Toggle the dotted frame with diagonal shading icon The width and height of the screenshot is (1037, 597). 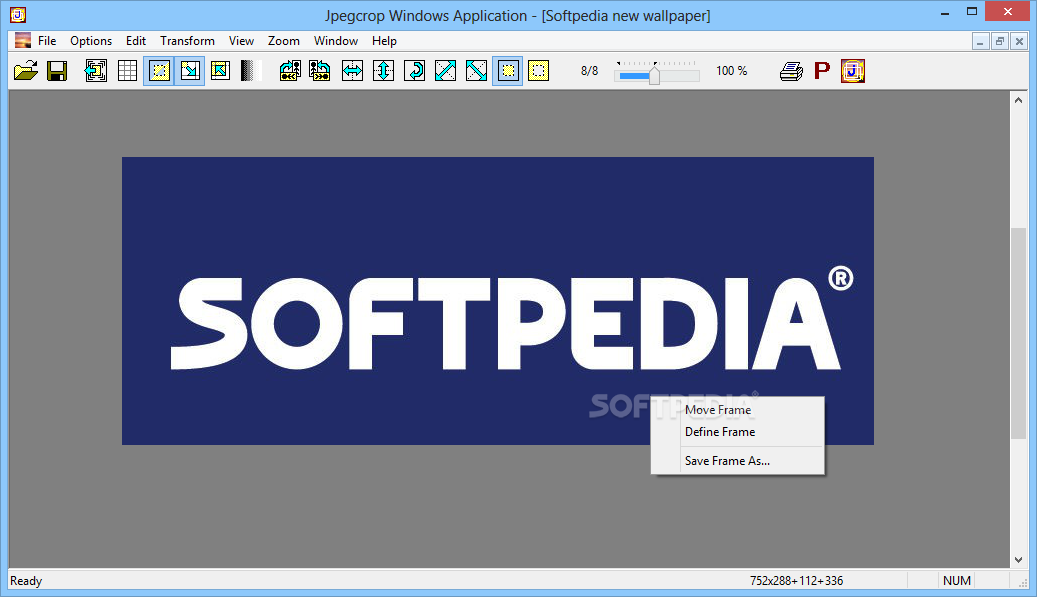click(159, 71)
